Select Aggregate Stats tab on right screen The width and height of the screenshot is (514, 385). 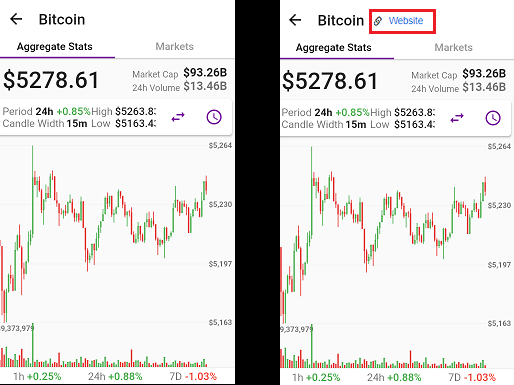tap(334, 48)
